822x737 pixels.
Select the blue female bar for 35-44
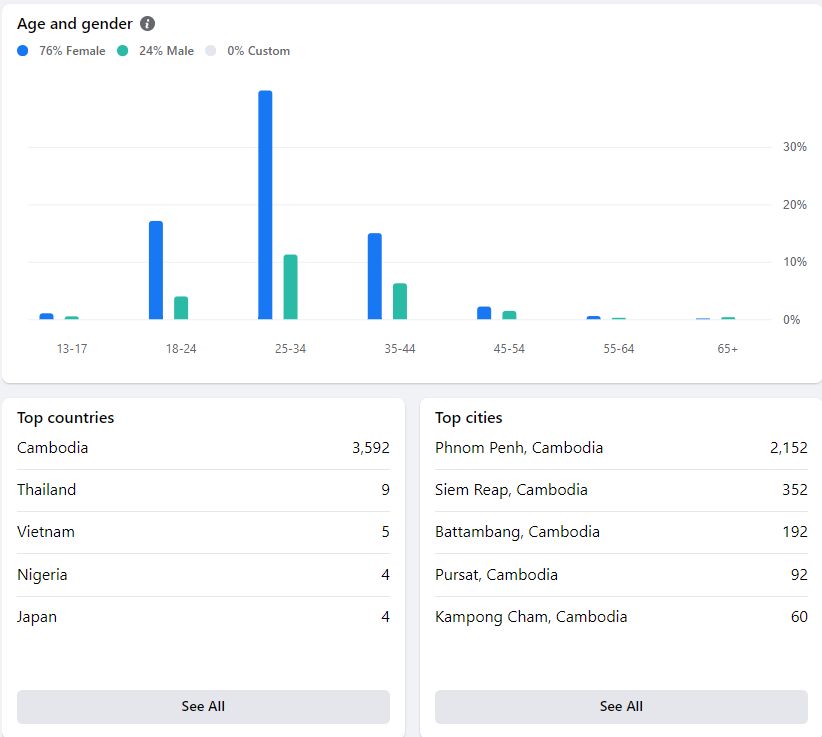pyautogui.click(x=375, y=276)
